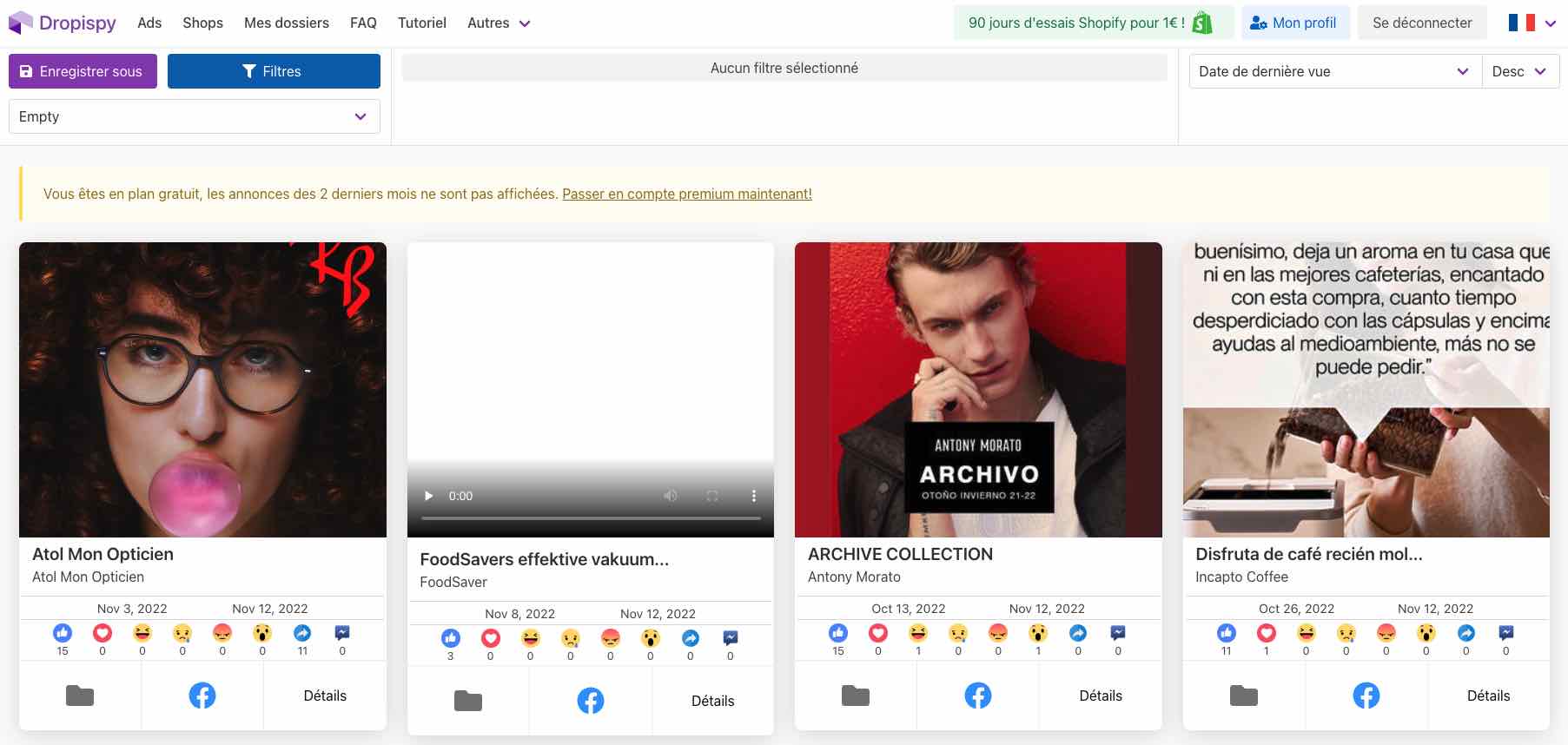The height and width of the screenshot is (745, 1568).
Task: Click love heart icon on FoodSaver card
Action: pyautogui.click(x=491, y=638)
